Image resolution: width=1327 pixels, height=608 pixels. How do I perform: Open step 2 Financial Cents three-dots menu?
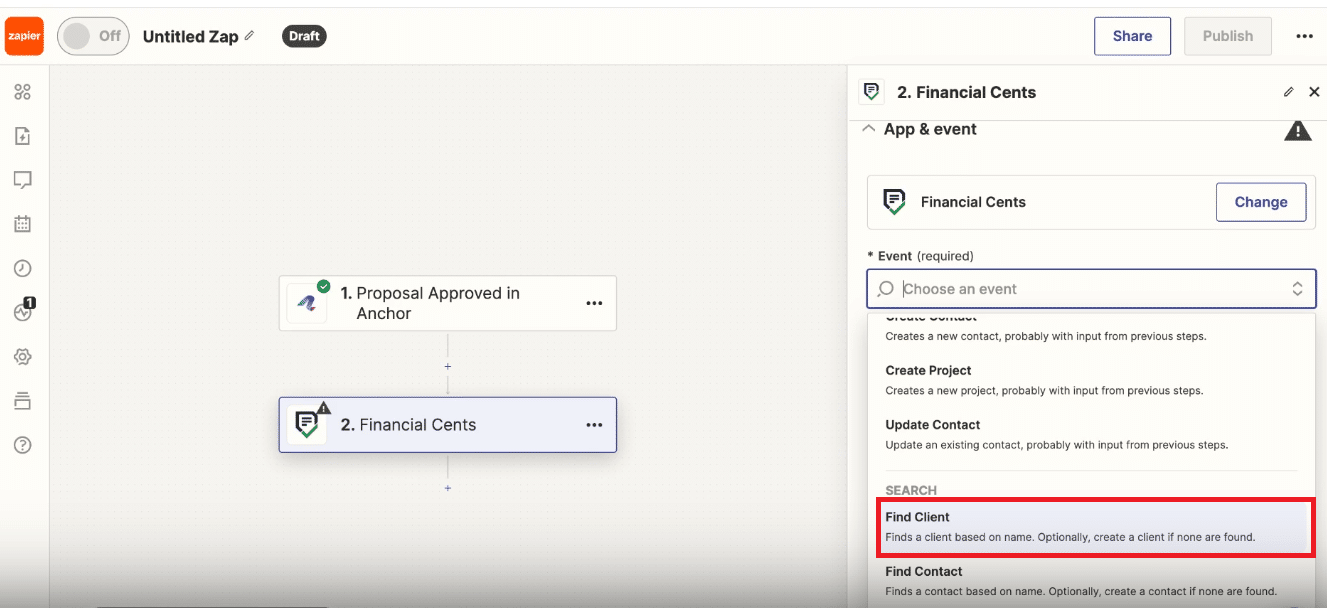[594, 425]
